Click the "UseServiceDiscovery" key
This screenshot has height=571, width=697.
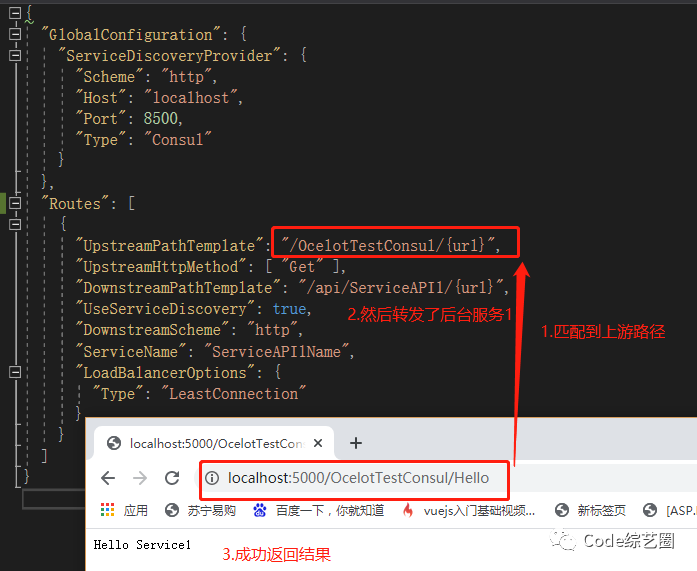click(165, 308)
